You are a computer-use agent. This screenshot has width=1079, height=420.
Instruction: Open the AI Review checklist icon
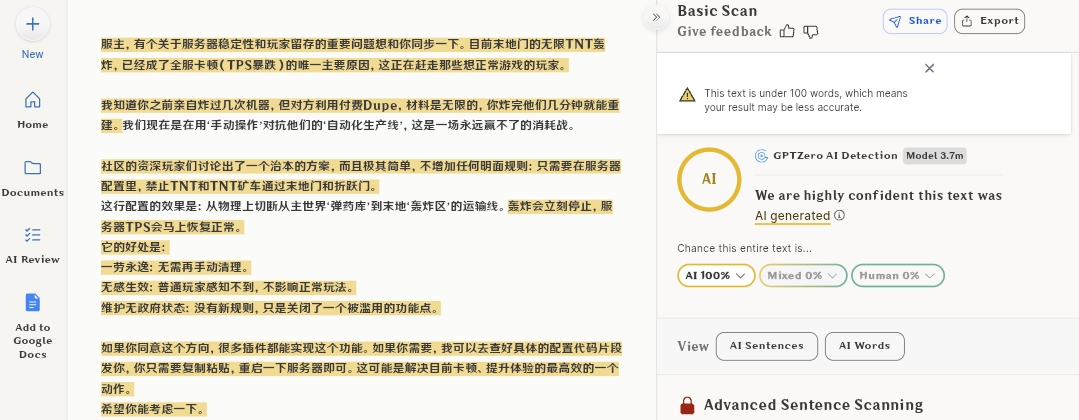tap(33, 235)
